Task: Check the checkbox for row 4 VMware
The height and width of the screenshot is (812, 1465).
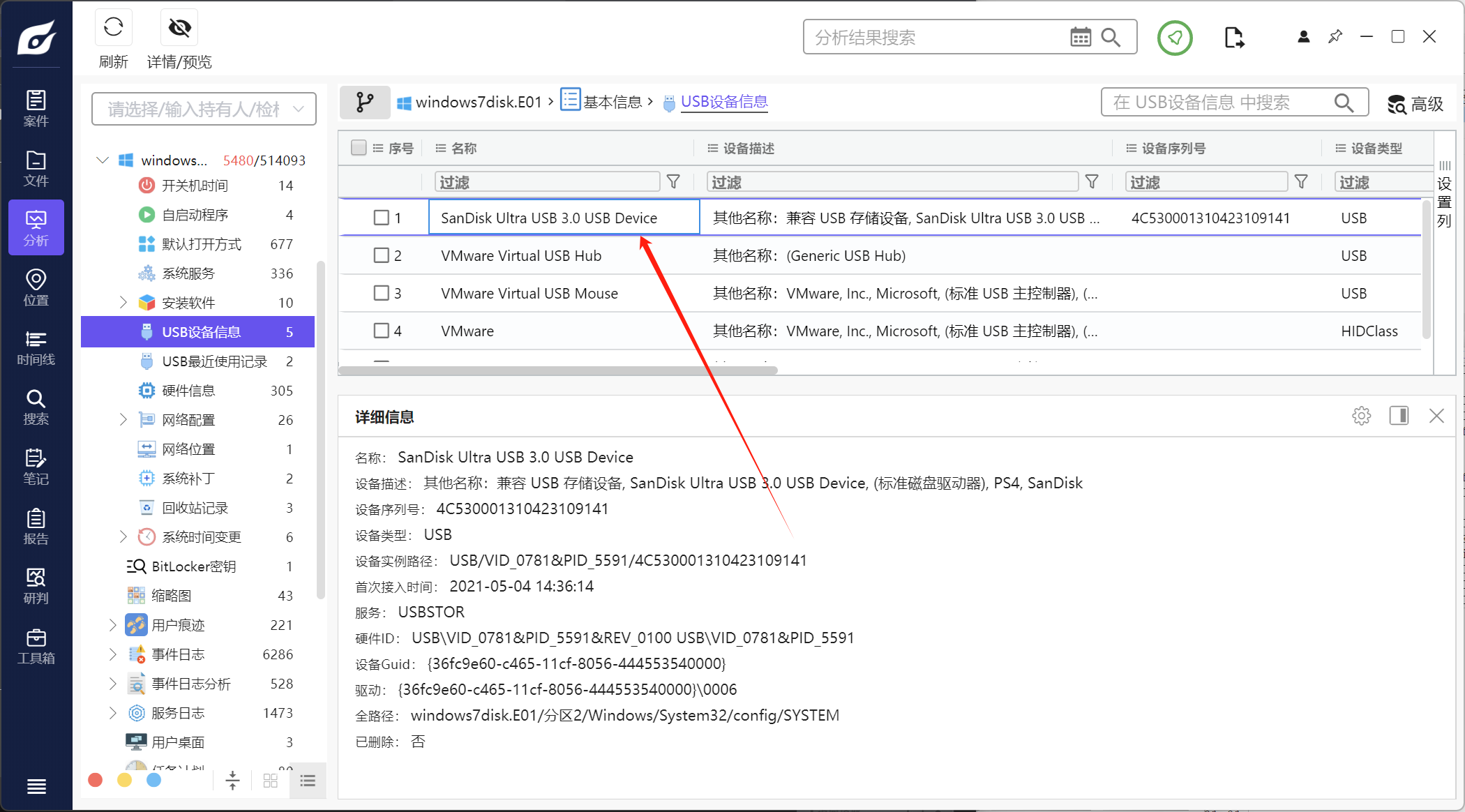Action: click(x=381, y=331)
